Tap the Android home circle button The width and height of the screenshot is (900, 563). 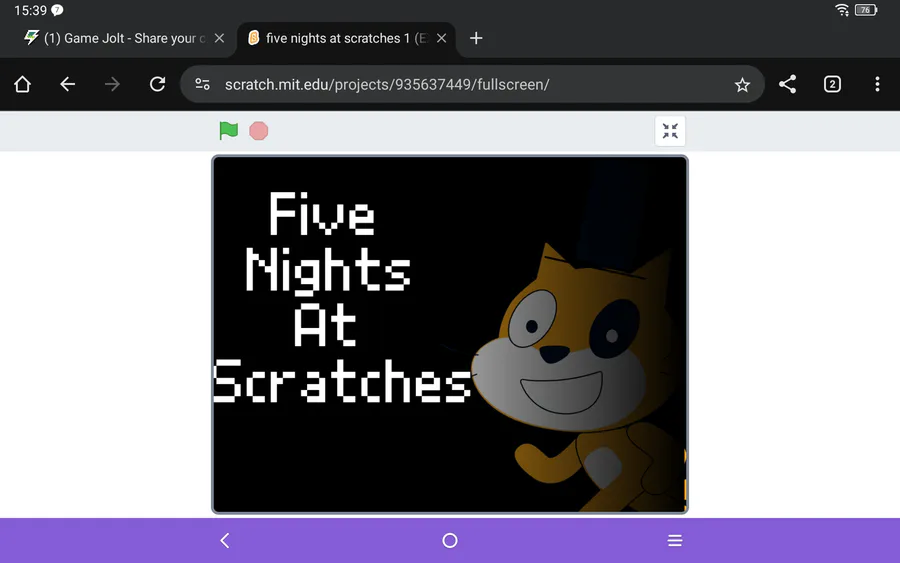click(450, 541)
